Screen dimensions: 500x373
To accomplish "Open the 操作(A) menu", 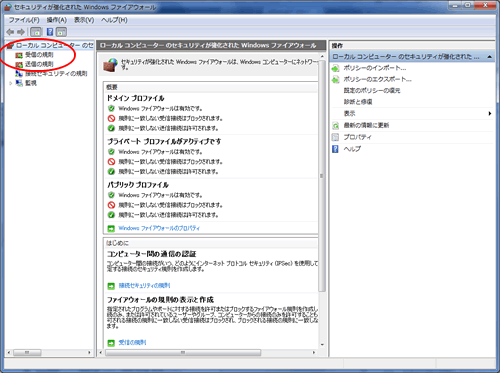I will 57,20.
